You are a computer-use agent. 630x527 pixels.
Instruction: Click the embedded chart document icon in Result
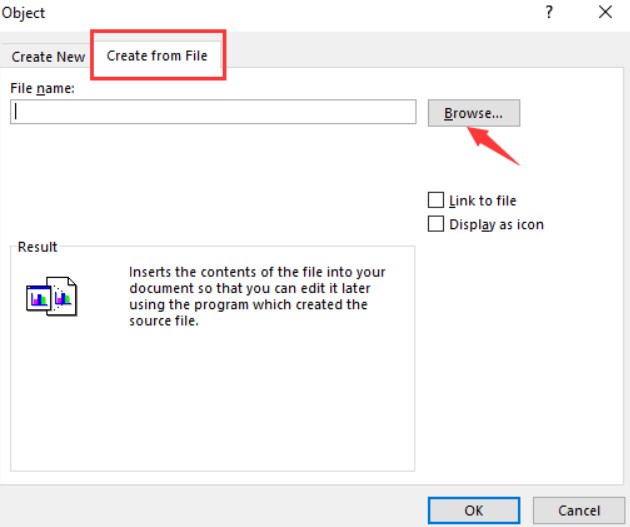coord(51,296)
